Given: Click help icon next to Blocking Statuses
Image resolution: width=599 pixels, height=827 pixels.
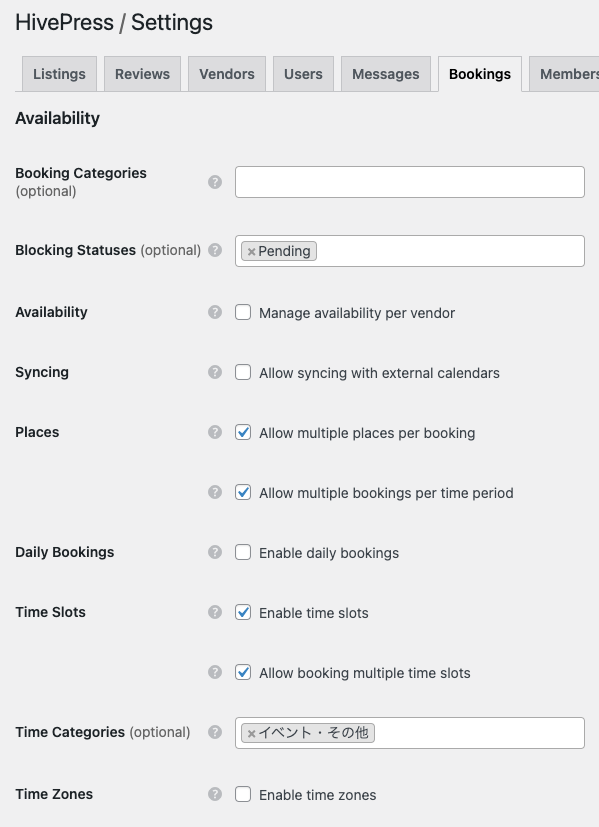Looking at the screenshot, I should click(215, 250).
